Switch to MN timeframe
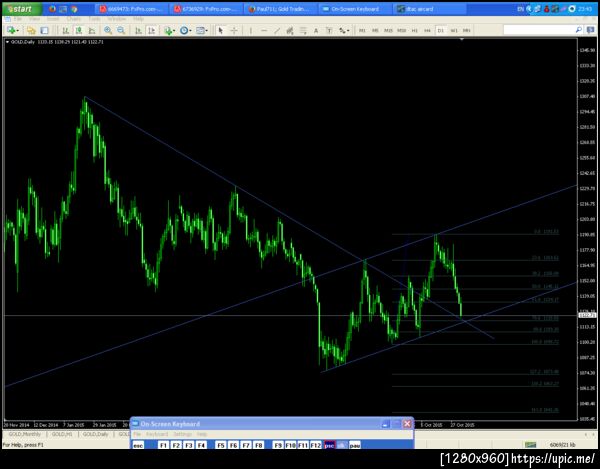600x469 pixels. [x=466, y=30]
